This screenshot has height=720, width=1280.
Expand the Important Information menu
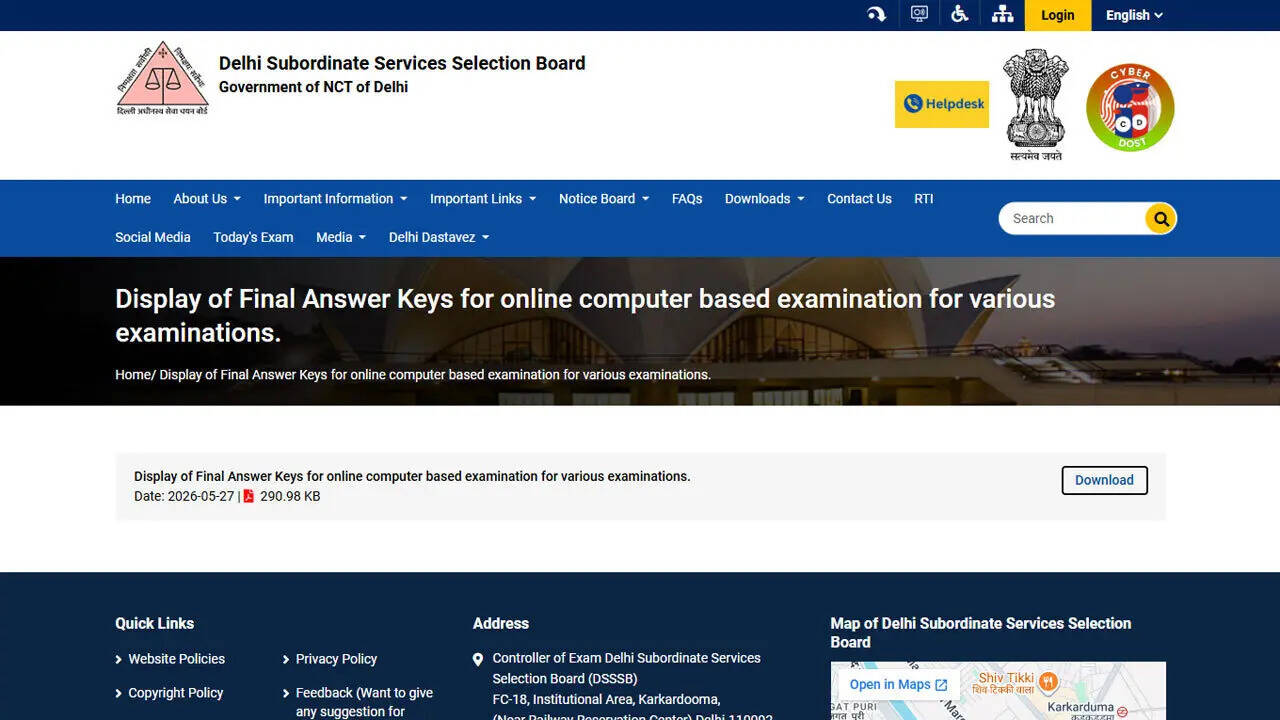[335, 199]
